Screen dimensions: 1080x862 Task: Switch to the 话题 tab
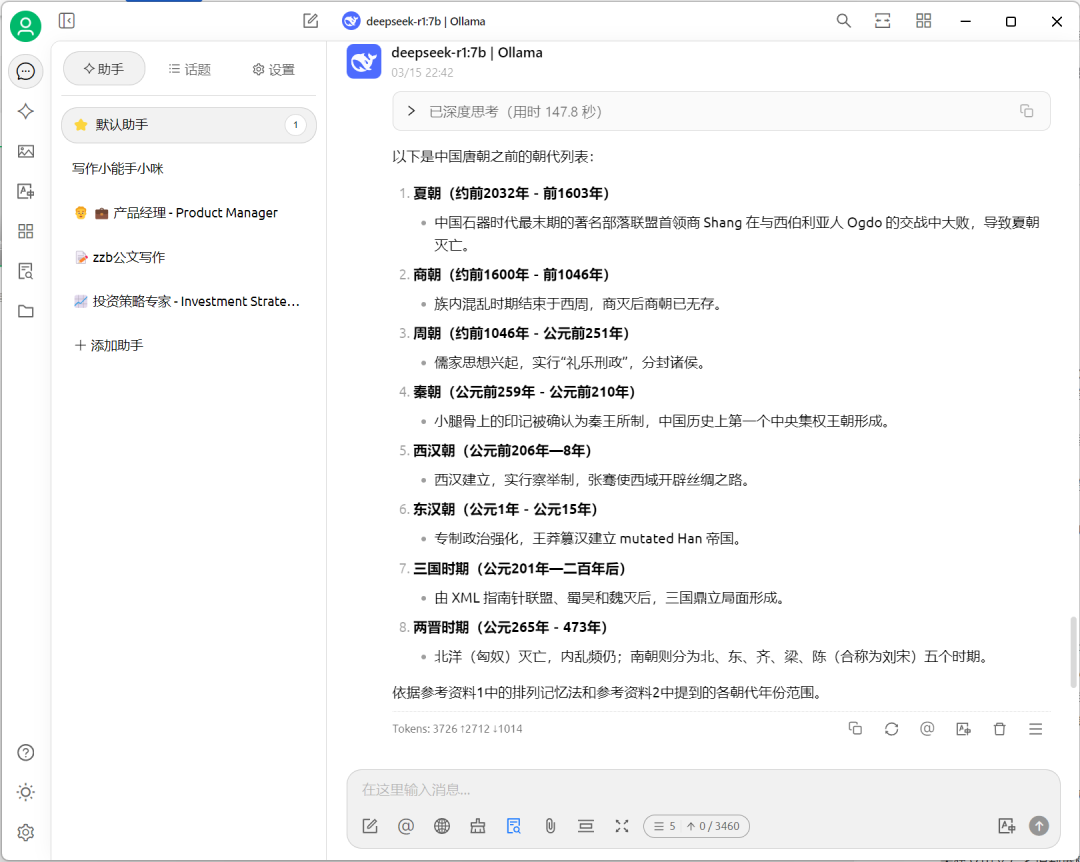pyautogui.click(x=189, y=69)
